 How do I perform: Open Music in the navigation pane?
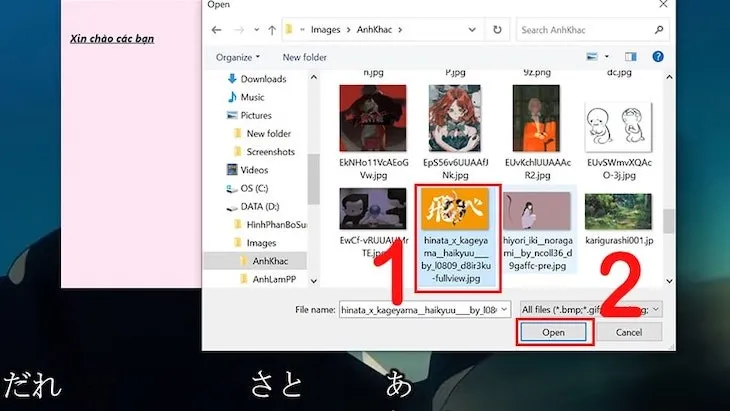point(252,97)
